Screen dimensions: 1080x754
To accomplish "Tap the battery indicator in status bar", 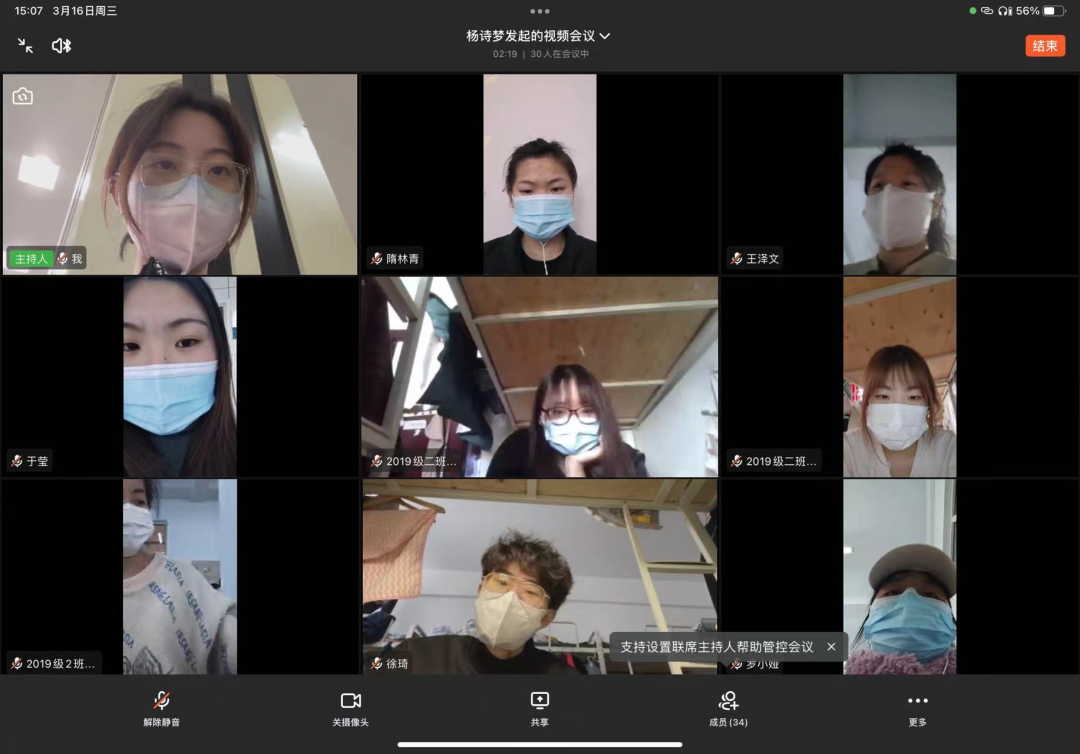I will [x=1054, y=11].
